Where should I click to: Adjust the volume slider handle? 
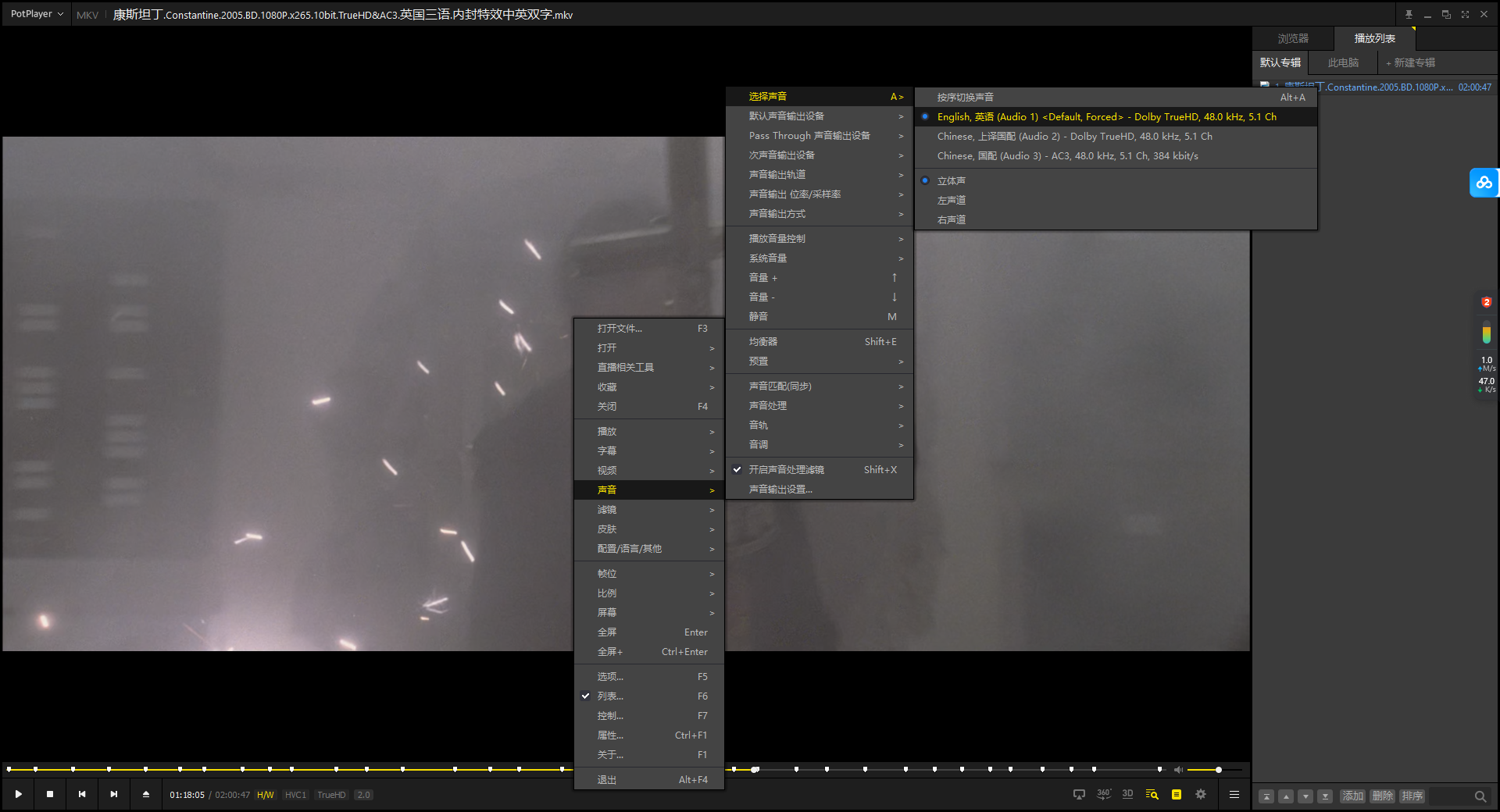[1218, 770]
